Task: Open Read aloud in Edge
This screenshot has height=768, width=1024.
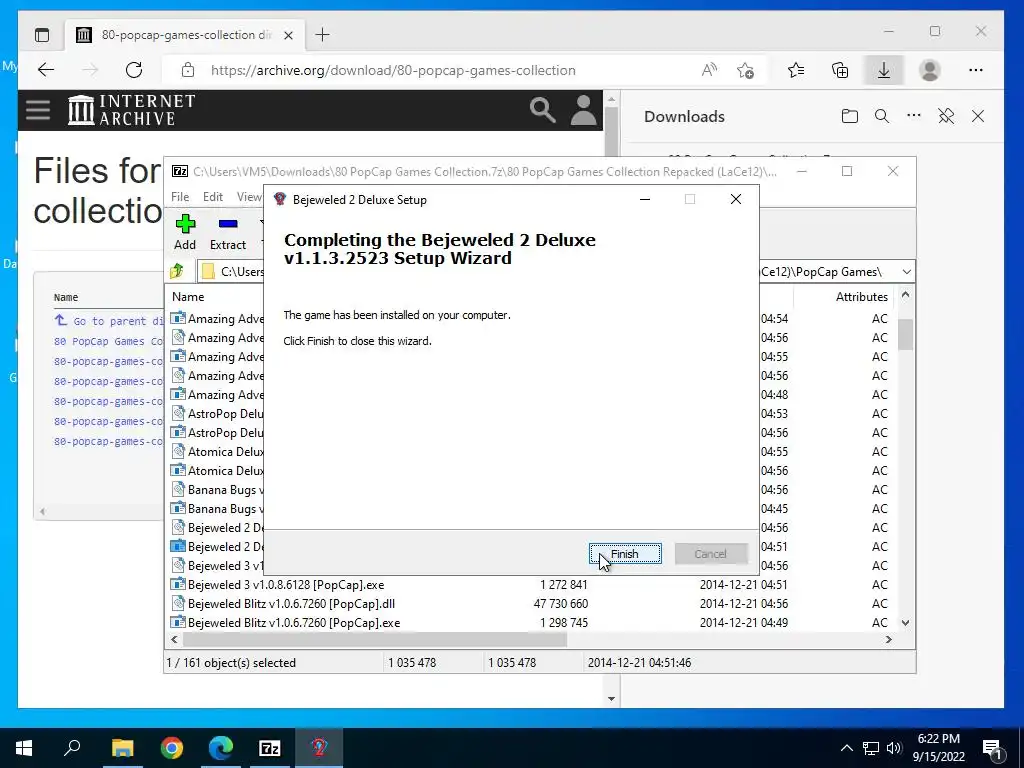Action: [709, 70]
